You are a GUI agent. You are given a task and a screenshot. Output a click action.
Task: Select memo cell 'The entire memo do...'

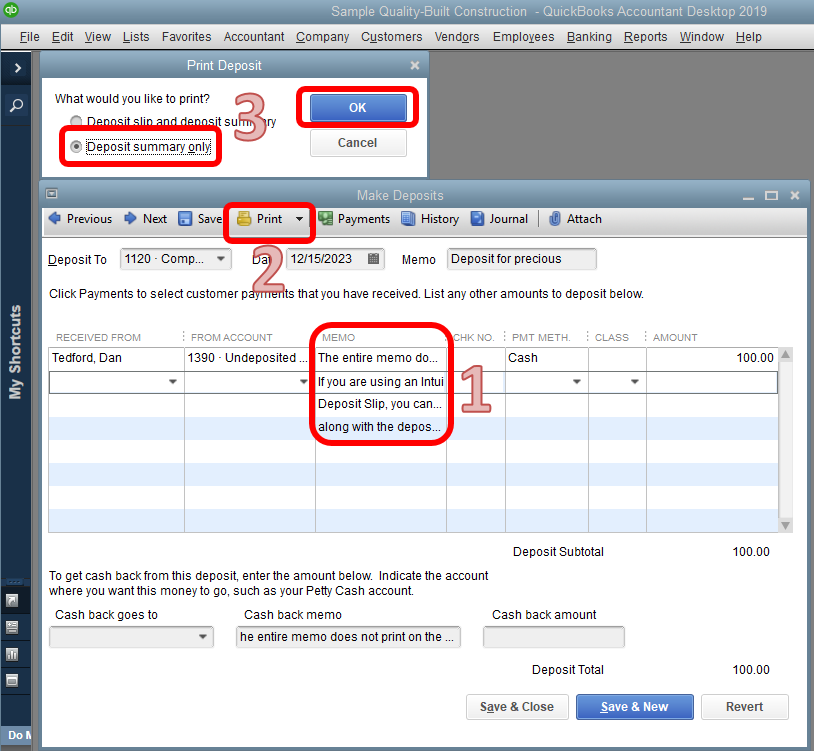(381, 358)
